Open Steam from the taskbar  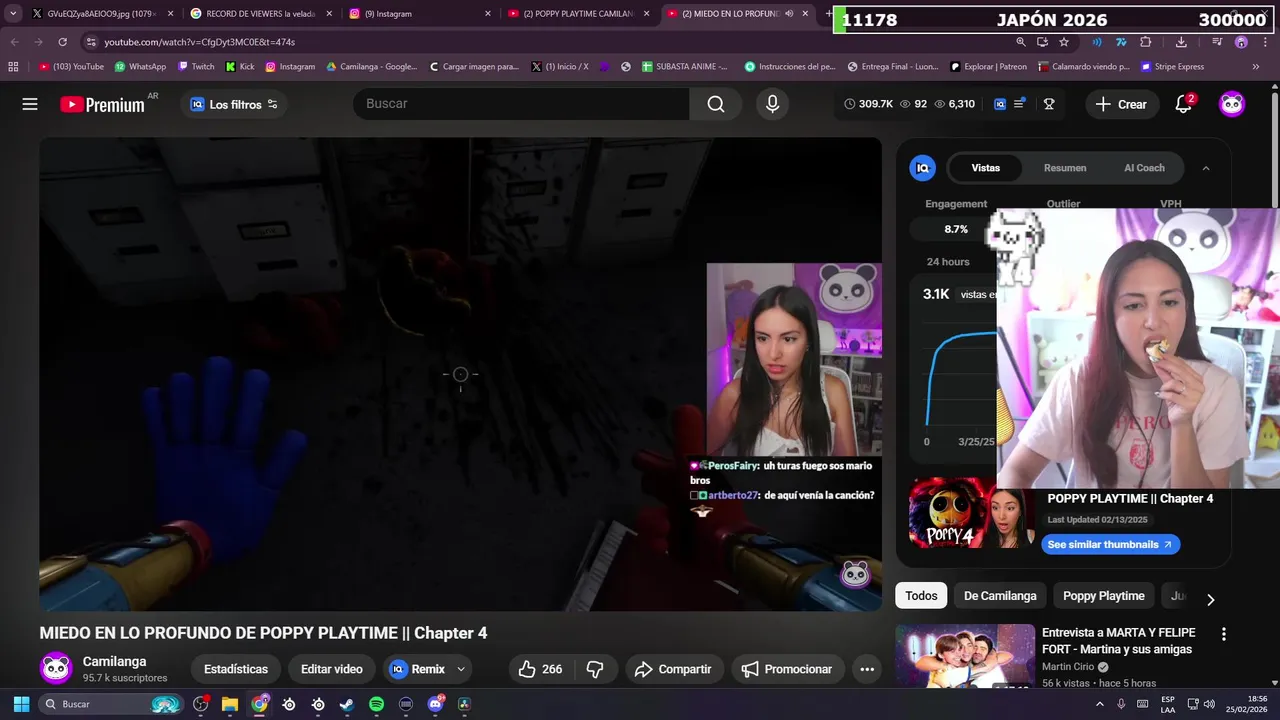tap(347, 704)
